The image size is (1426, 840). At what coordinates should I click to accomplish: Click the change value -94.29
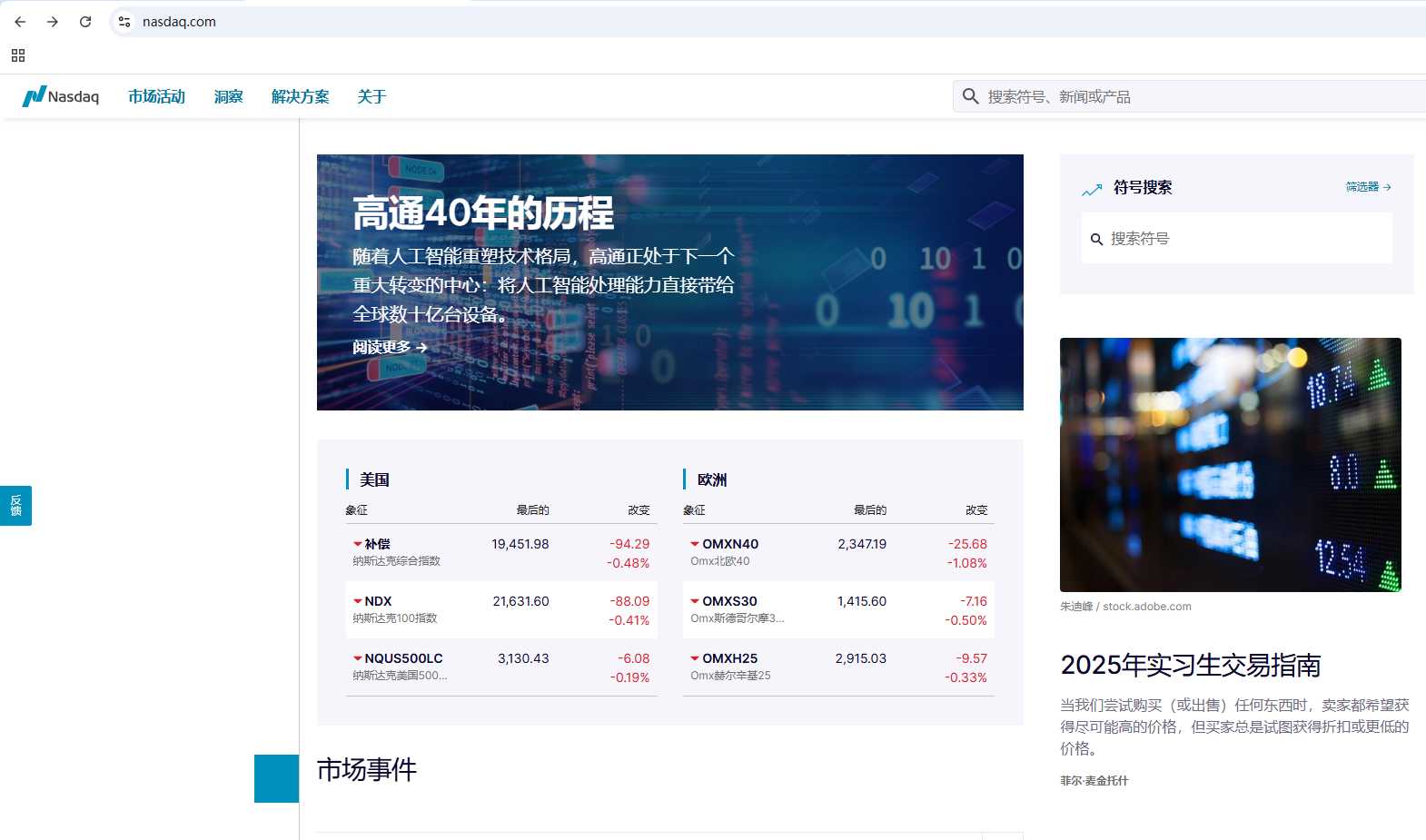coord(629,544)
